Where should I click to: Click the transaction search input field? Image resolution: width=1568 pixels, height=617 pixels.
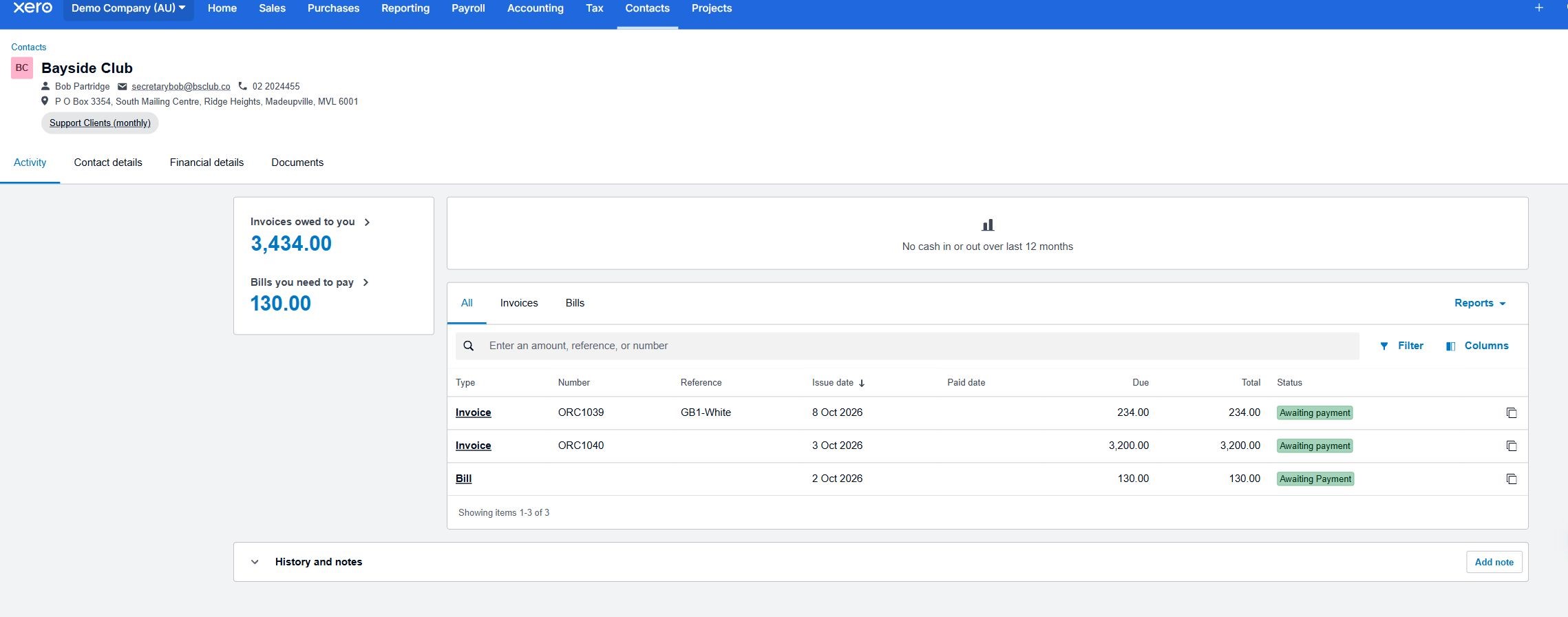tap(907, 346)
